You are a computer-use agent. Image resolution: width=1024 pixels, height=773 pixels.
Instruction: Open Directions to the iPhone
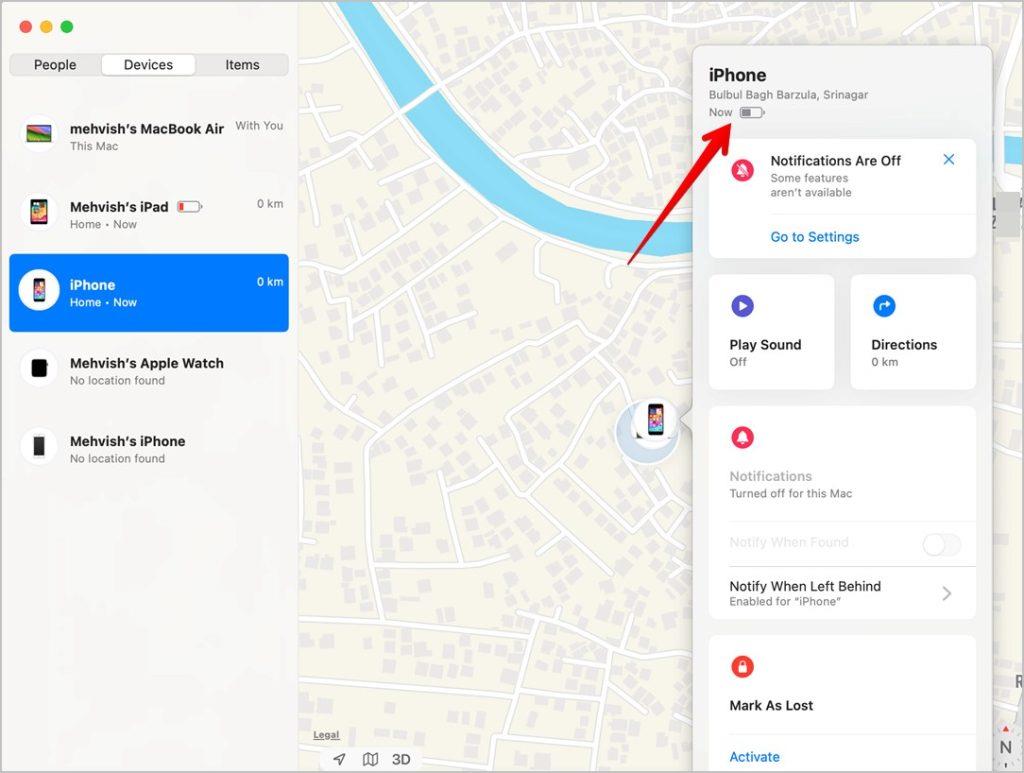coord(913,332)
